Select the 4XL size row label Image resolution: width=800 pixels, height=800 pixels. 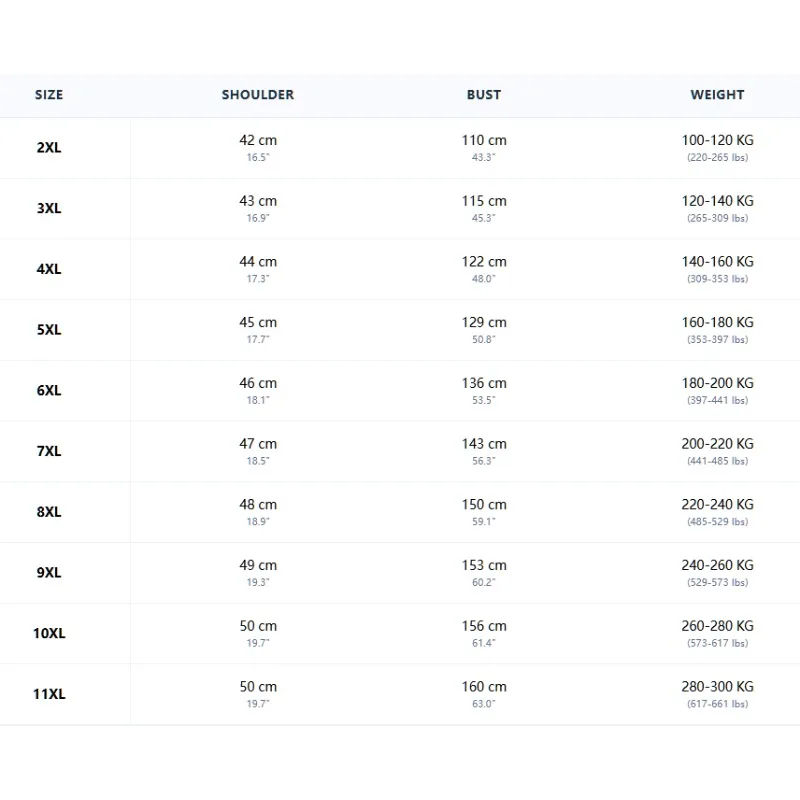[x=49, y=269]
